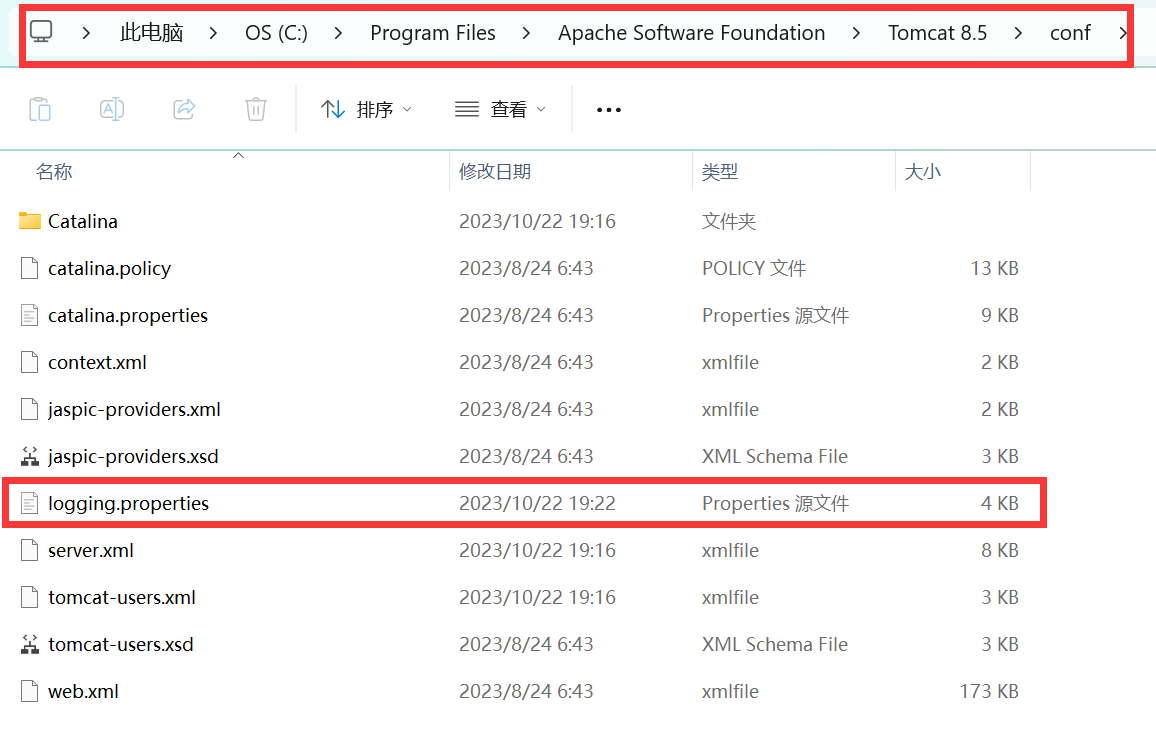Go to OS (C:) in the breadcrumb
Screen dimensions: 1156x741
(276, 32)
